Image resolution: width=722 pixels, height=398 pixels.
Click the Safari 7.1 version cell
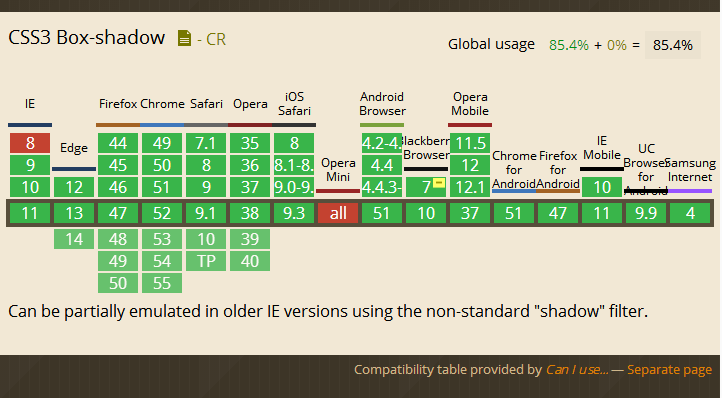[206, 143]
